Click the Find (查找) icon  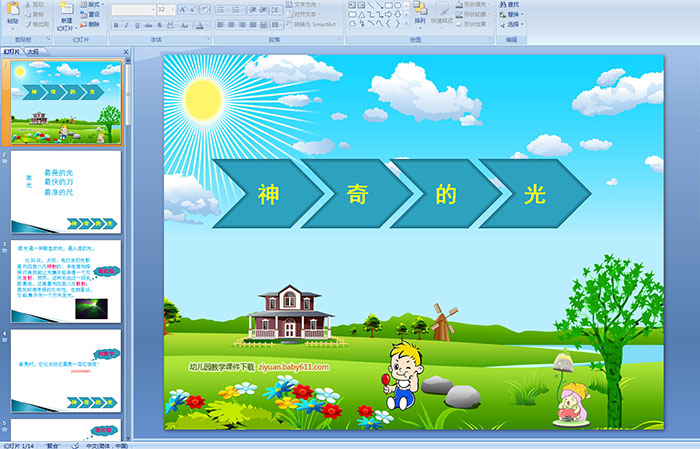[x=509, y=4]
